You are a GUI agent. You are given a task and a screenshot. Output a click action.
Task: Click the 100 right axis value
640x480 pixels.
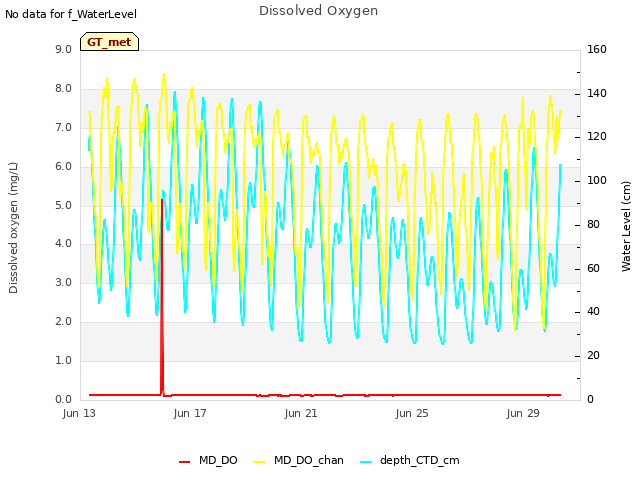click(597, 180)
